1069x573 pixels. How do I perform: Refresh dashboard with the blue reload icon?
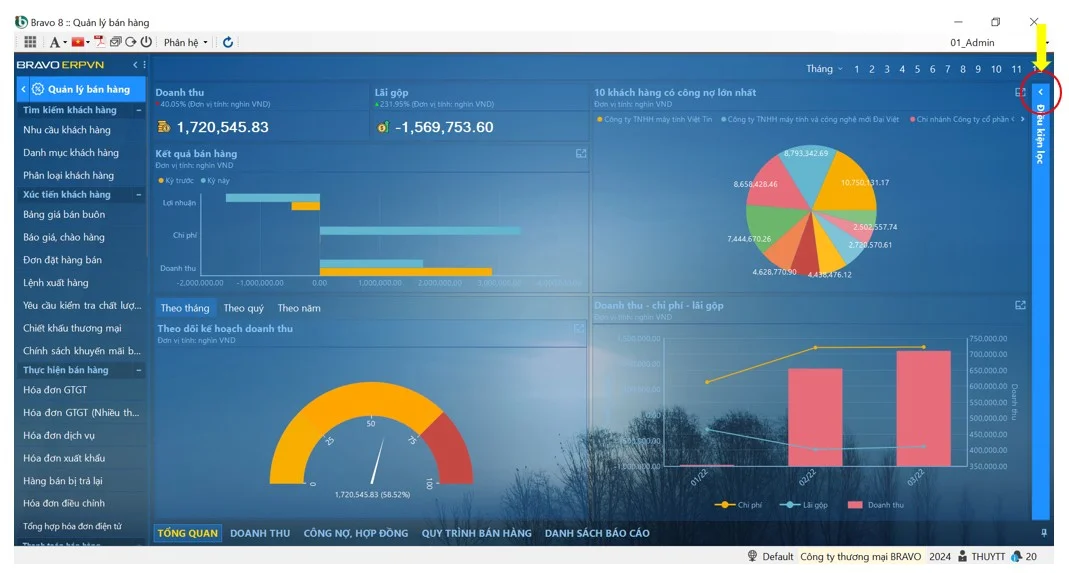tap(228, 42)
